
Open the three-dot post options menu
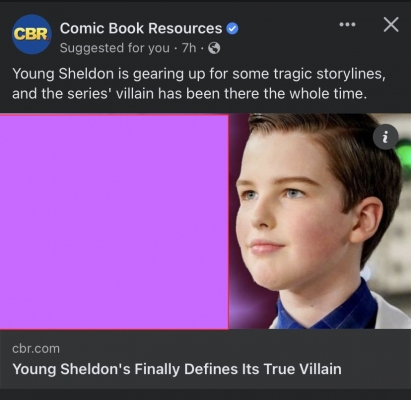(x=347, y=24)
